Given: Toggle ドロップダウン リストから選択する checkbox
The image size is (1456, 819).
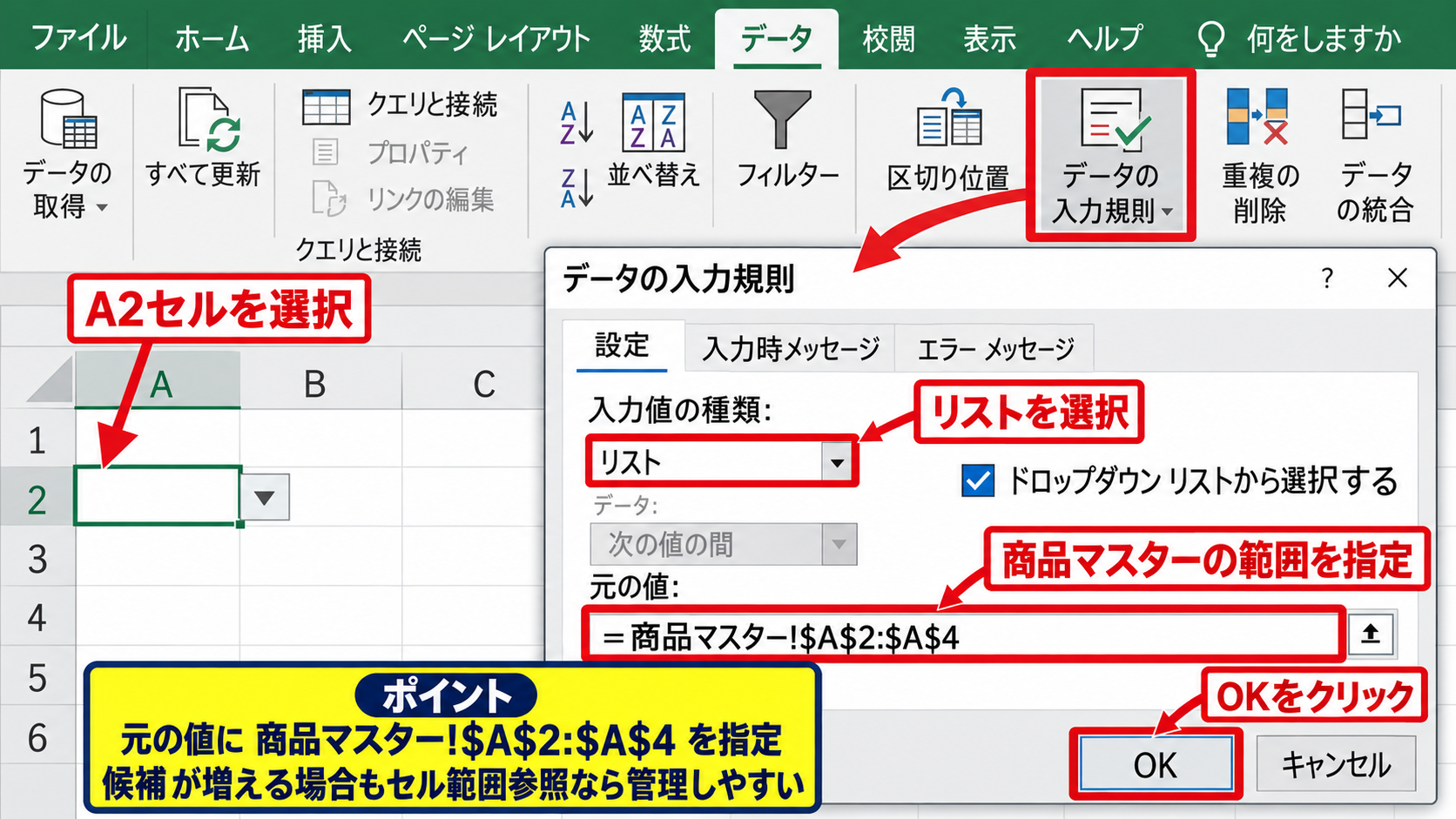Looking at the screenshot, I should coord(978,480).
